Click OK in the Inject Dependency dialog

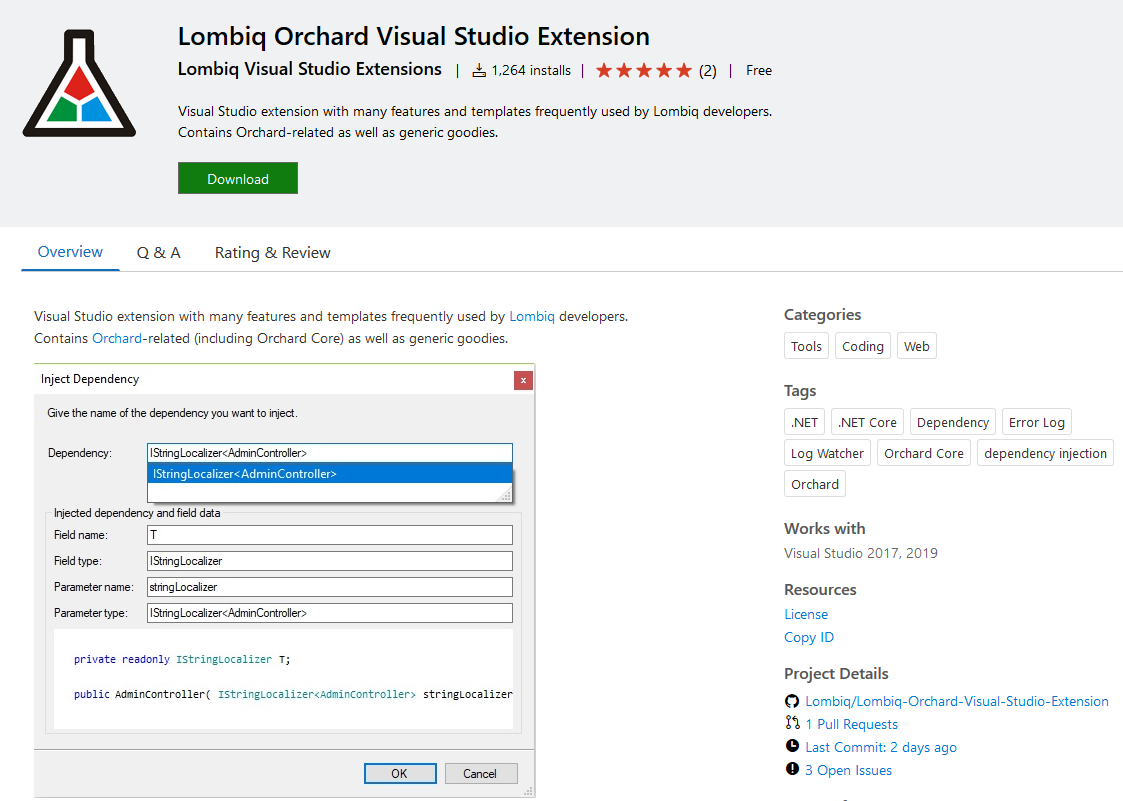pos(400,774)
